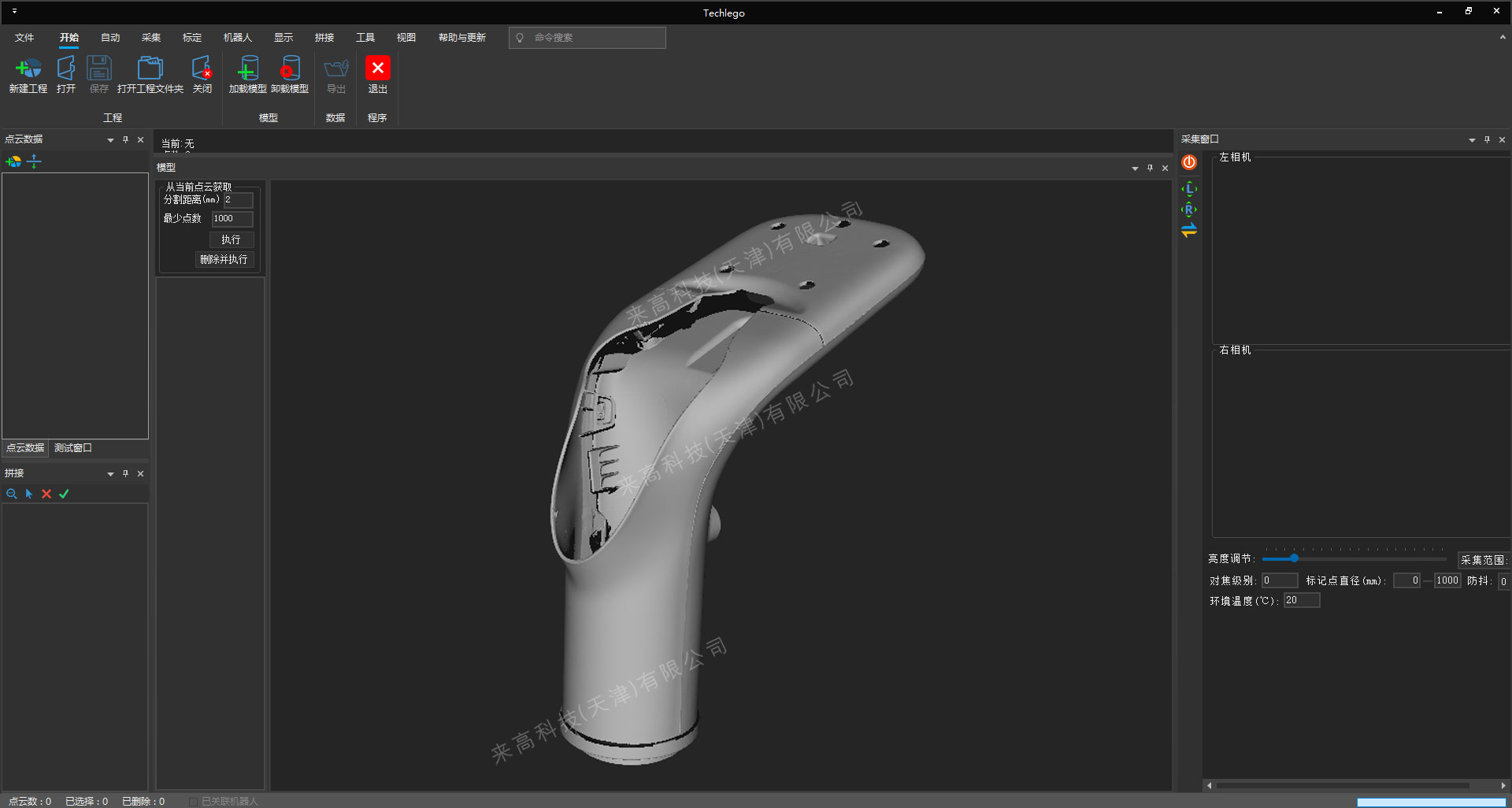Pin the 点云数据 panel

125,139
